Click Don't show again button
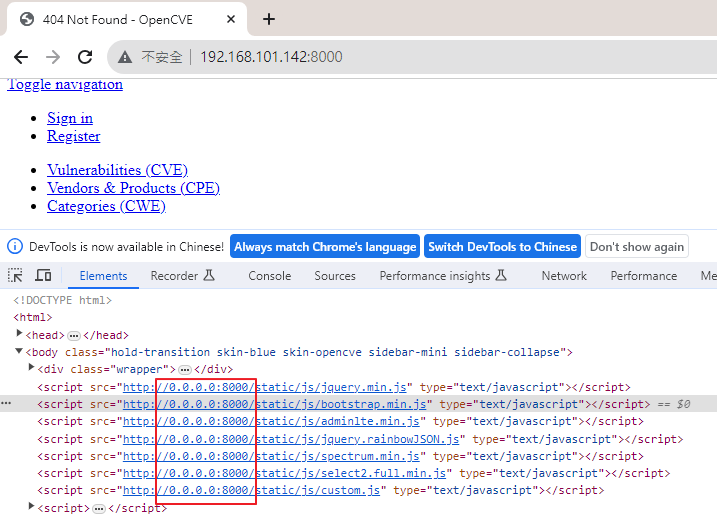 tap(637, 247)
